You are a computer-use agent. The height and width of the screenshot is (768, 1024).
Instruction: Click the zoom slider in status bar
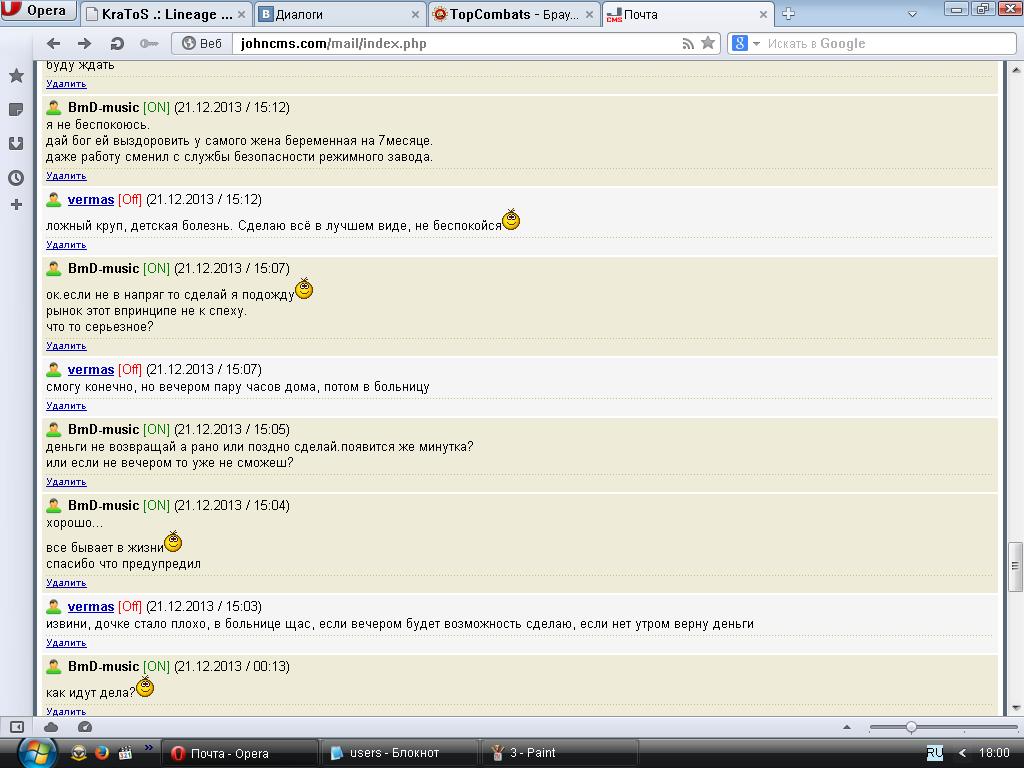[x=911, y=727]
